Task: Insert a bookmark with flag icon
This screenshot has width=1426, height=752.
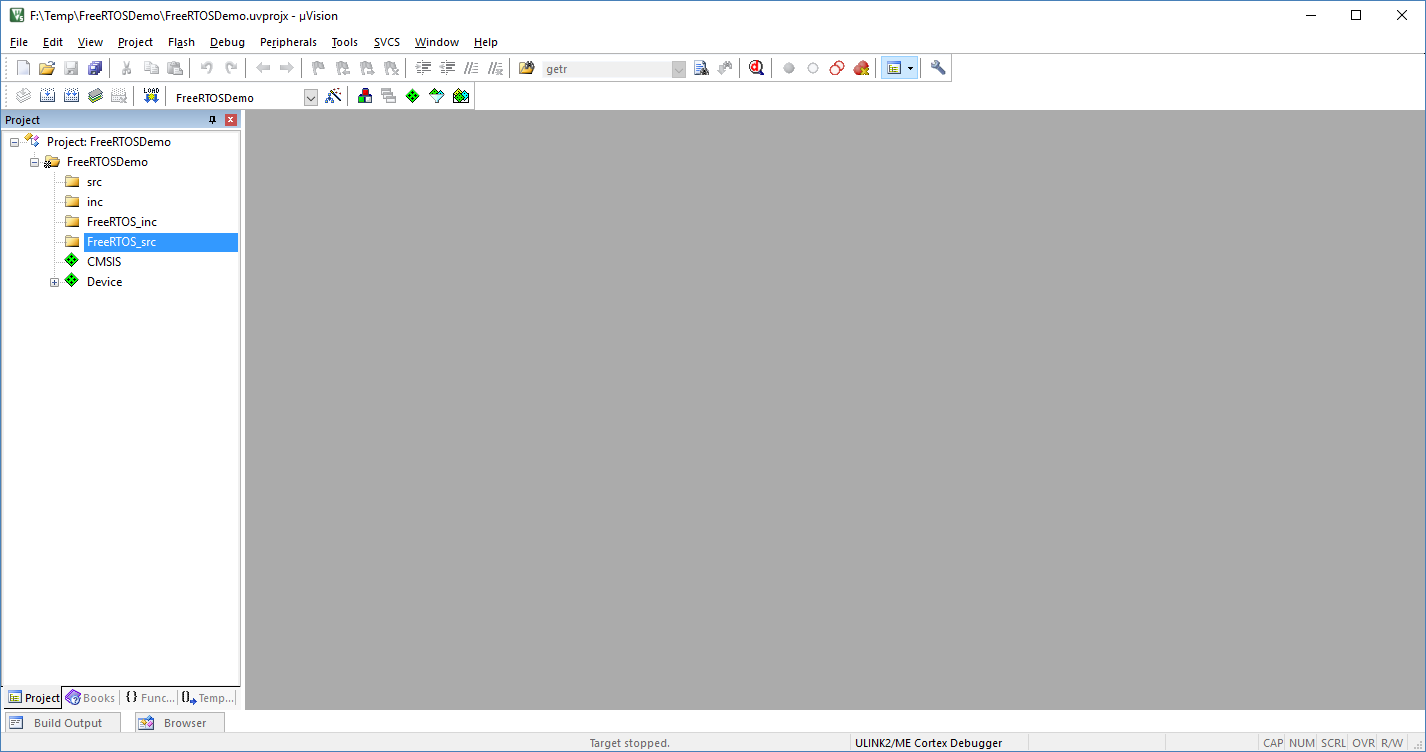Action: coord(319,68)
